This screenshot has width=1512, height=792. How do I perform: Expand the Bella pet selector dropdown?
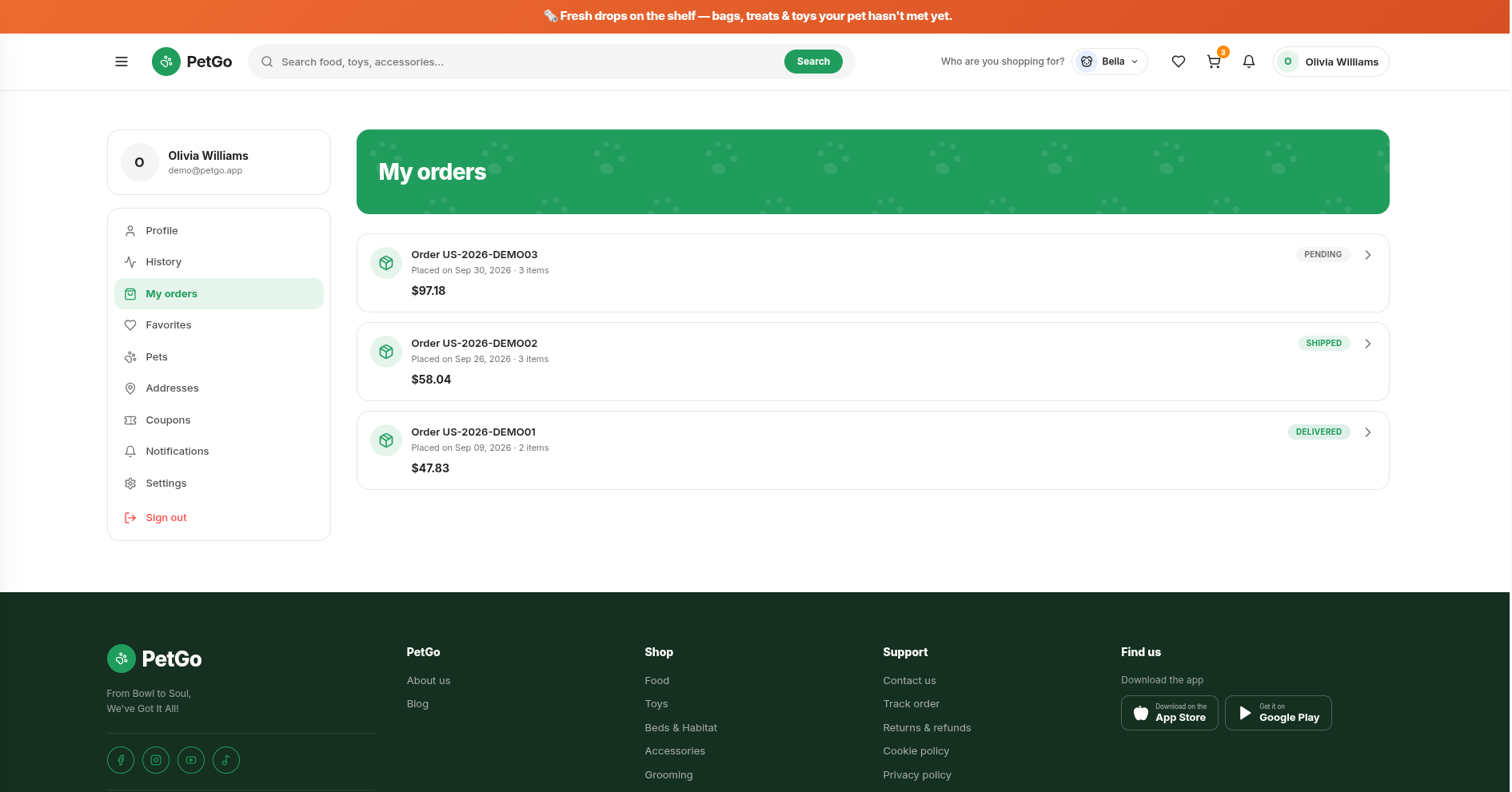tap(1110, 62)
